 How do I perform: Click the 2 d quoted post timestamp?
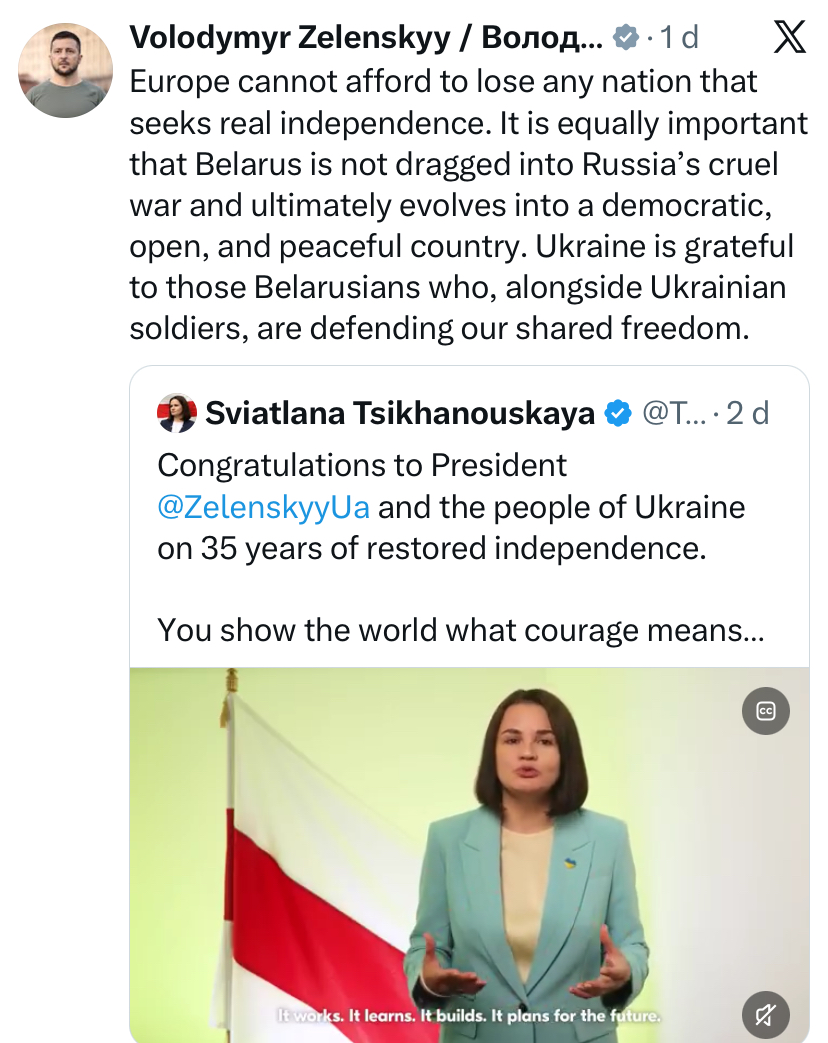(x=748, y=413)
